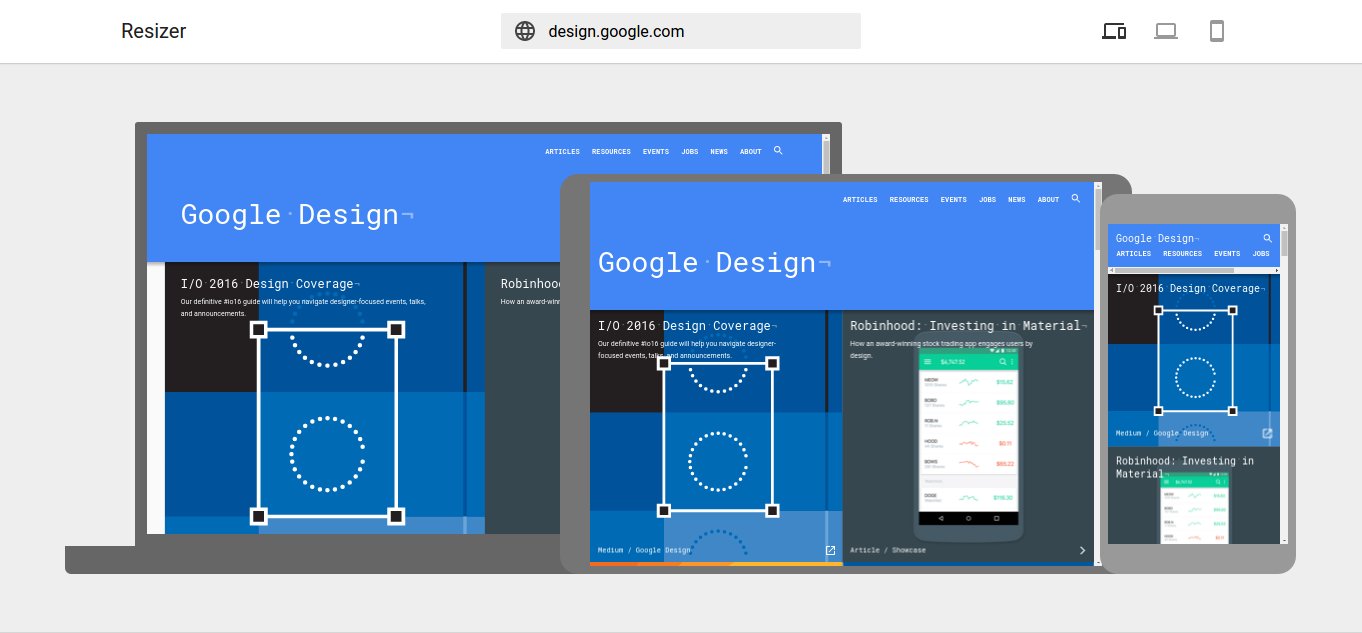
Task: Open RESOURCES in the tablet preview menu
Action: (909, 200)
